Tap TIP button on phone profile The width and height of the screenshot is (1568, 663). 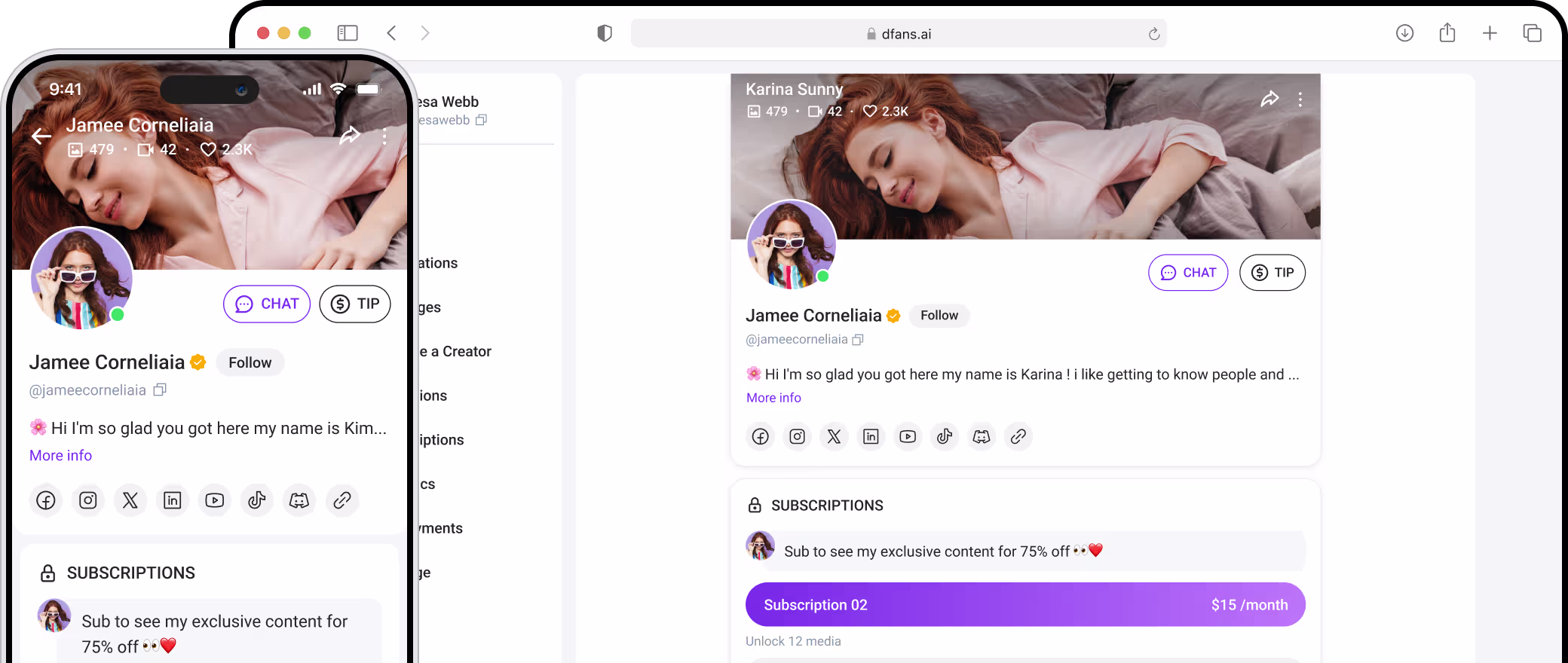tap(355, 304)
